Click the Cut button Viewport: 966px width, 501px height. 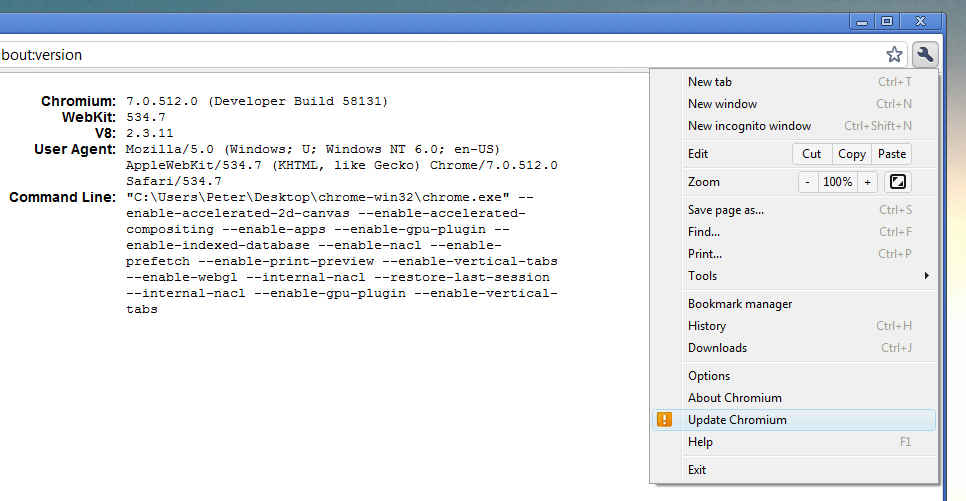[811, 154]
